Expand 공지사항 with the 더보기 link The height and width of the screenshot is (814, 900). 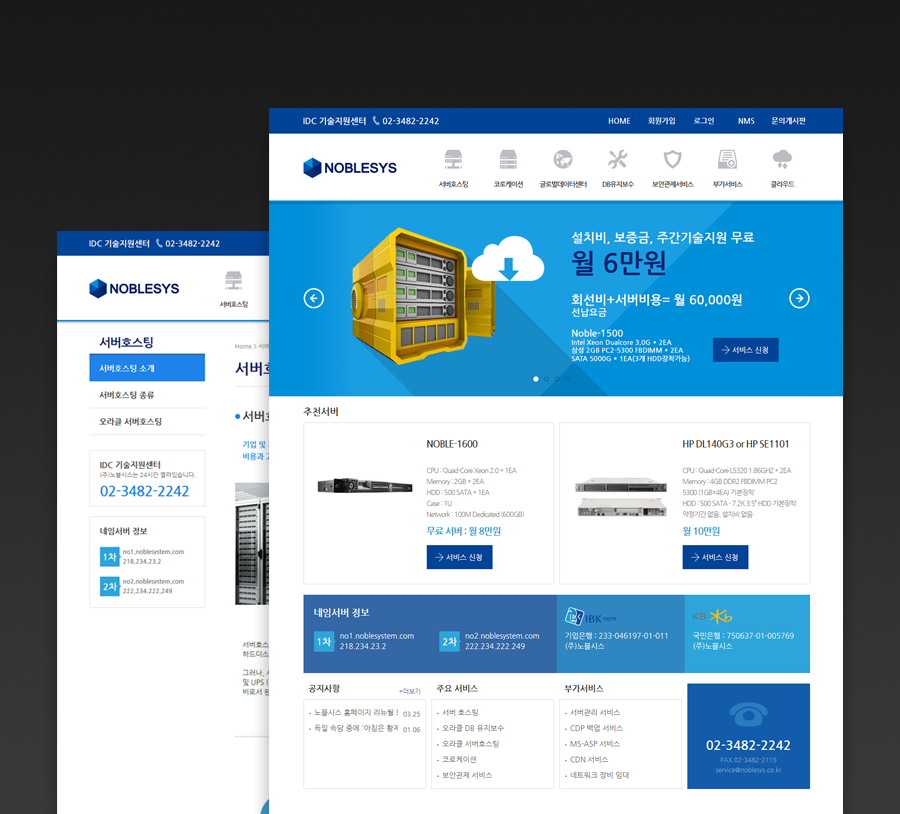(x=410, y=691)
